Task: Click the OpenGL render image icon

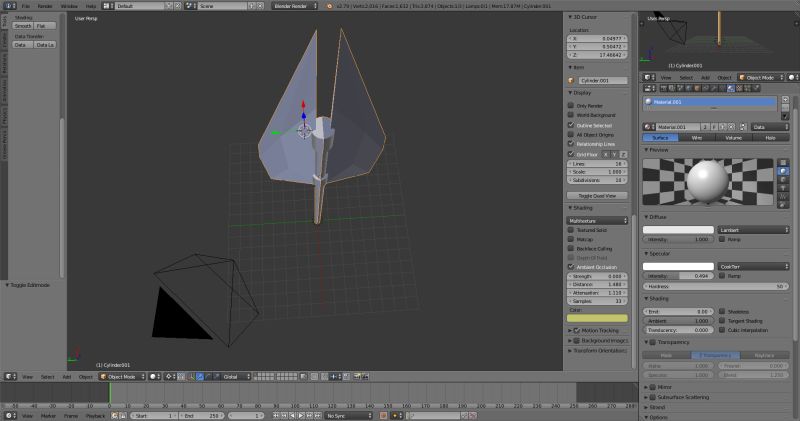Action: (357, 377)
